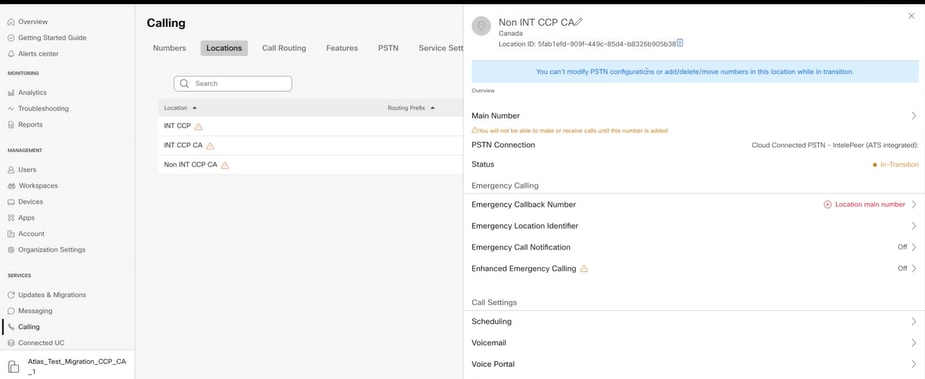Click the pencil edit icon beside Non INT CCP CA
This screenshot has width=925, height=379.
tap(578, 22)
